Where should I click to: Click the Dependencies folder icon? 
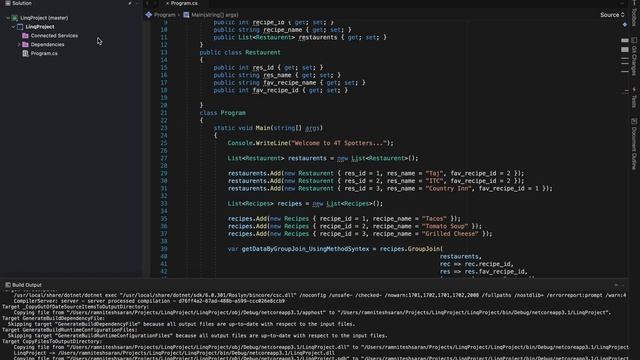click(25, 44)
